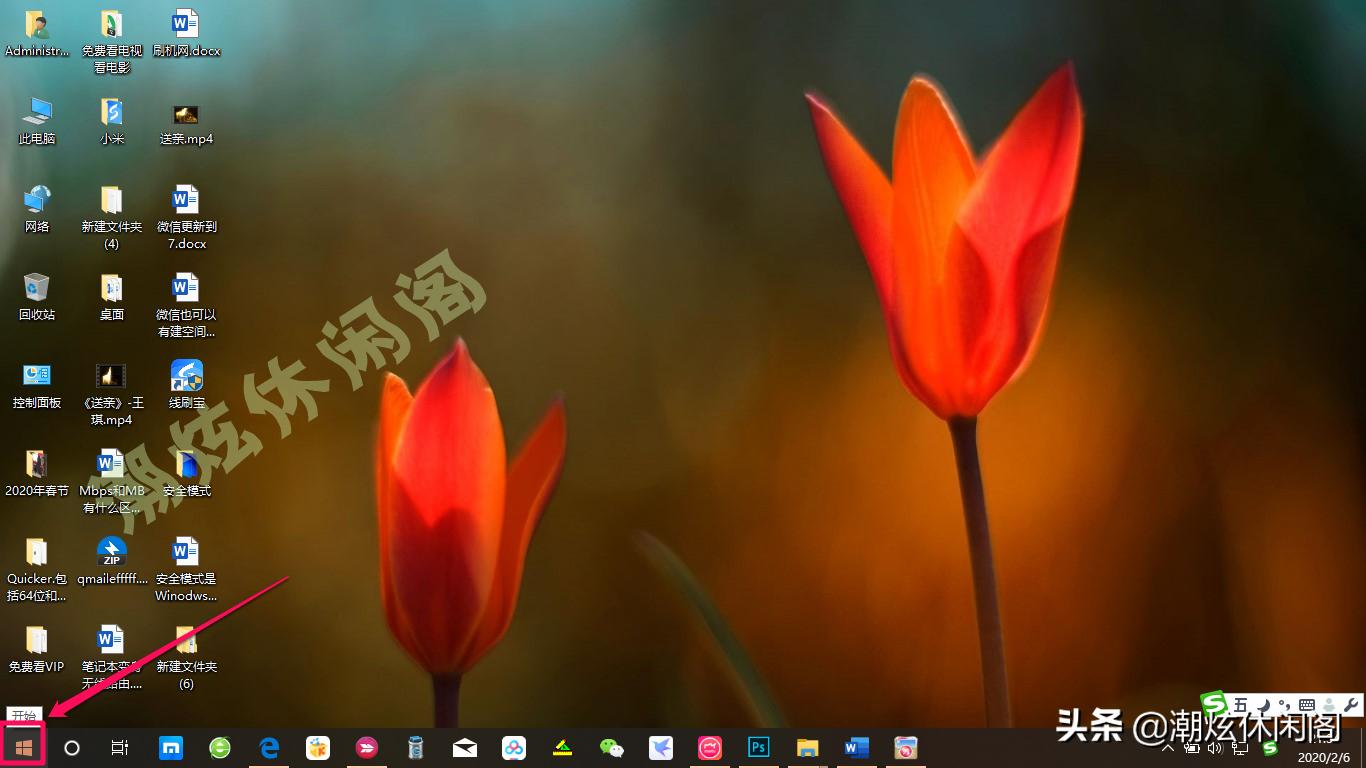The height and width of the screenshot is (768, 1366).
Task: Click the Cortana search circle
Action: click(70, 747)
